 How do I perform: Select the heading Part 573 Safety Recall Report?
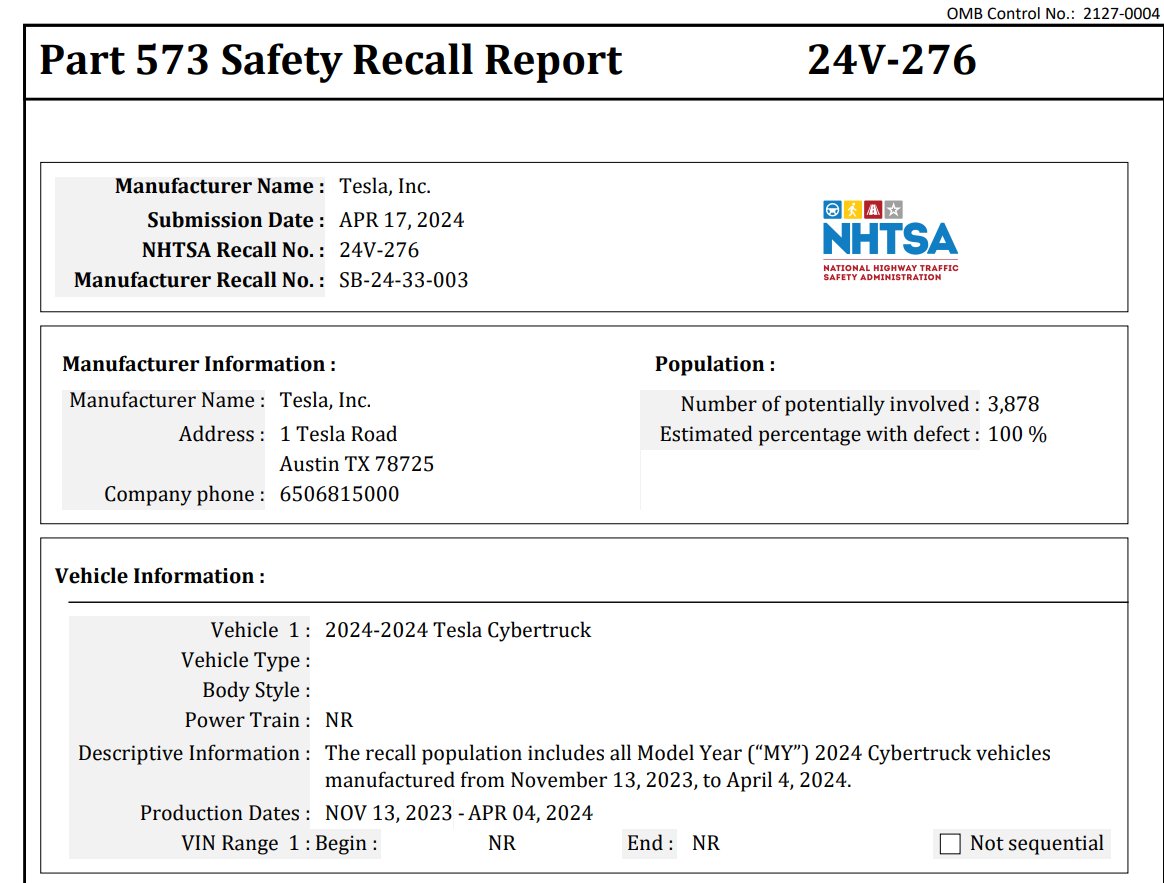330,59
